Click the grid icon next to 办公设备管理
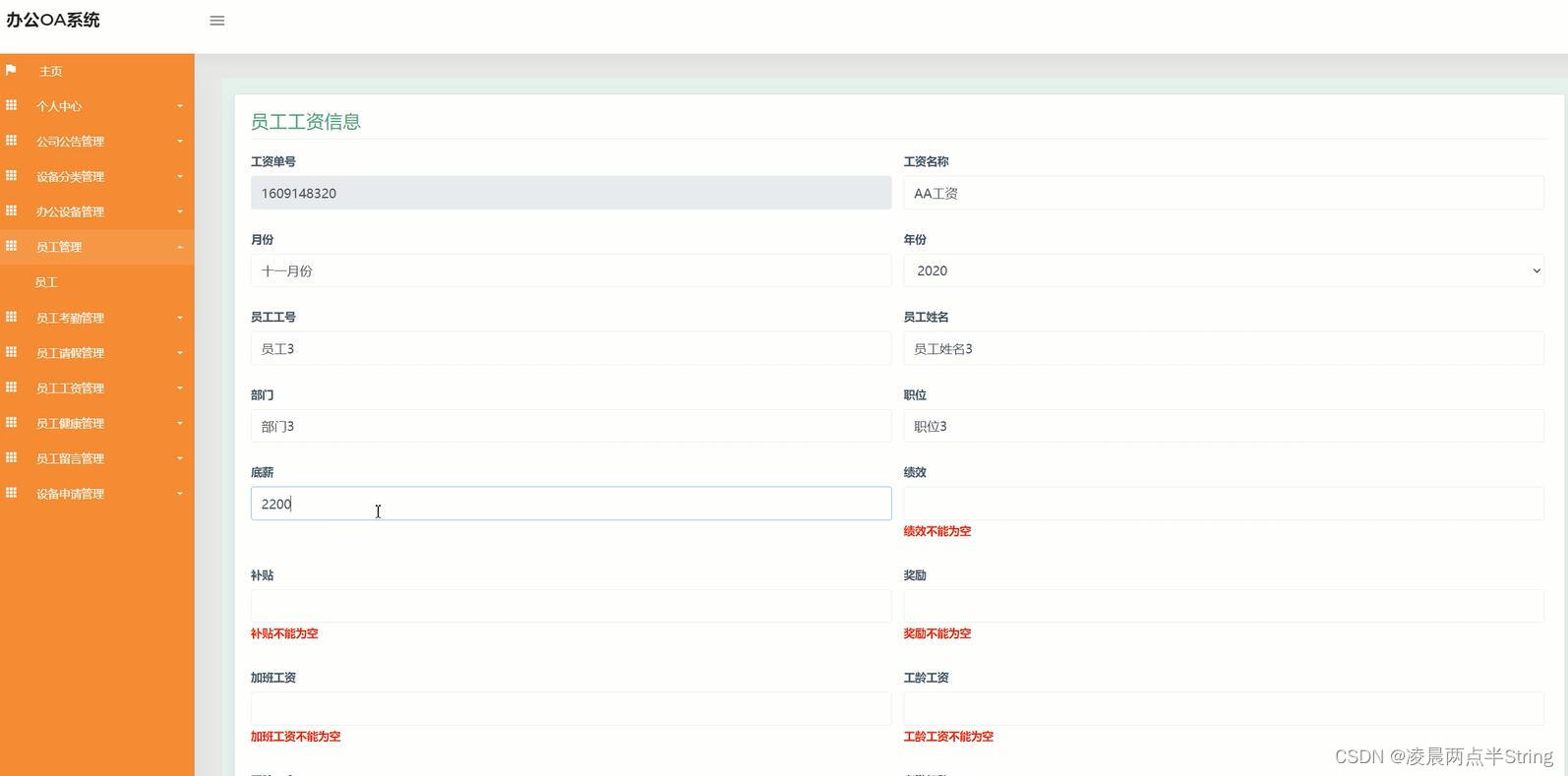 point(11,210)
